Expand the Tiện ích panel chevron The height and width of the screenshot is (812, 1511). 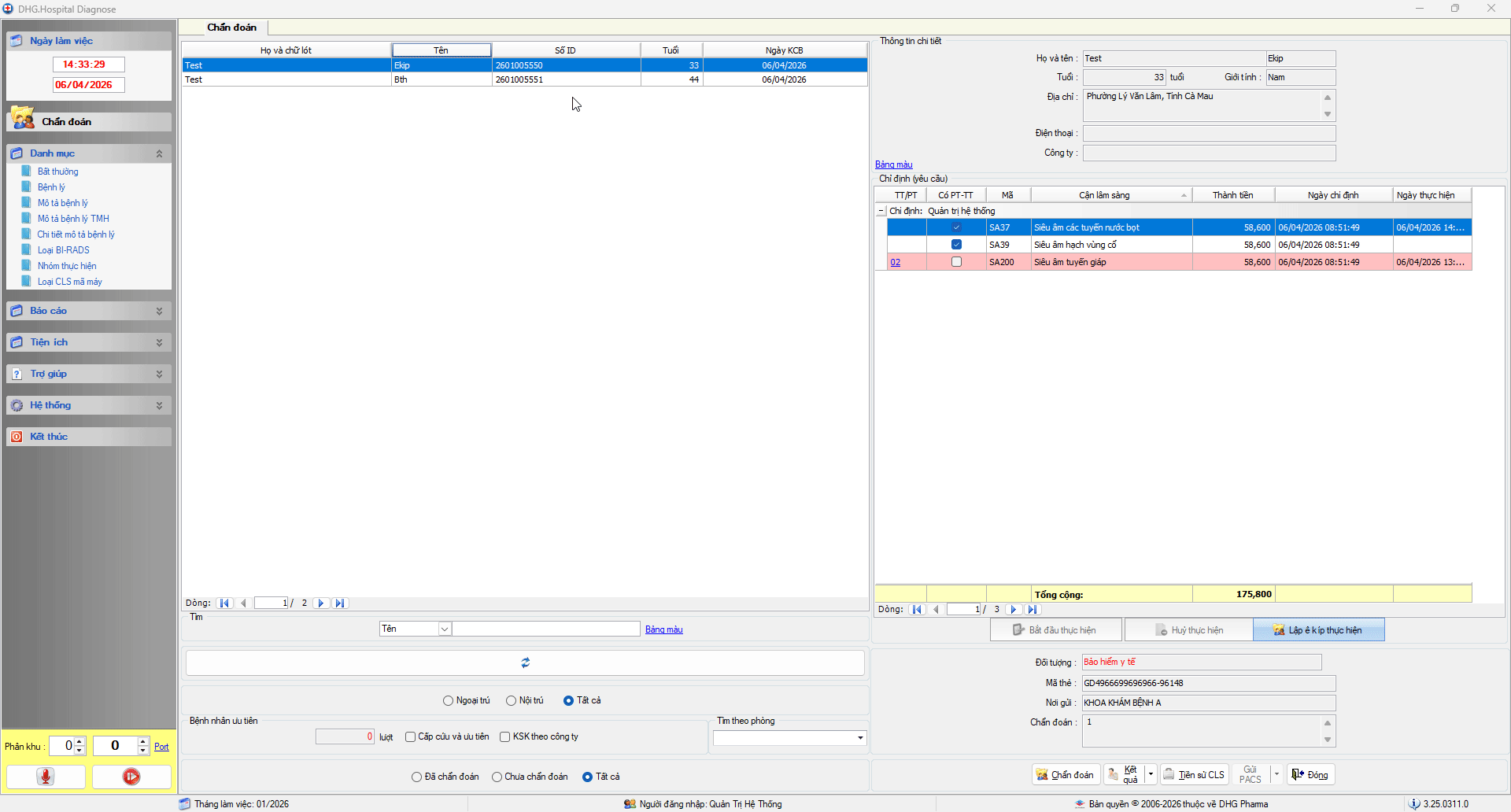pos(159,342)
